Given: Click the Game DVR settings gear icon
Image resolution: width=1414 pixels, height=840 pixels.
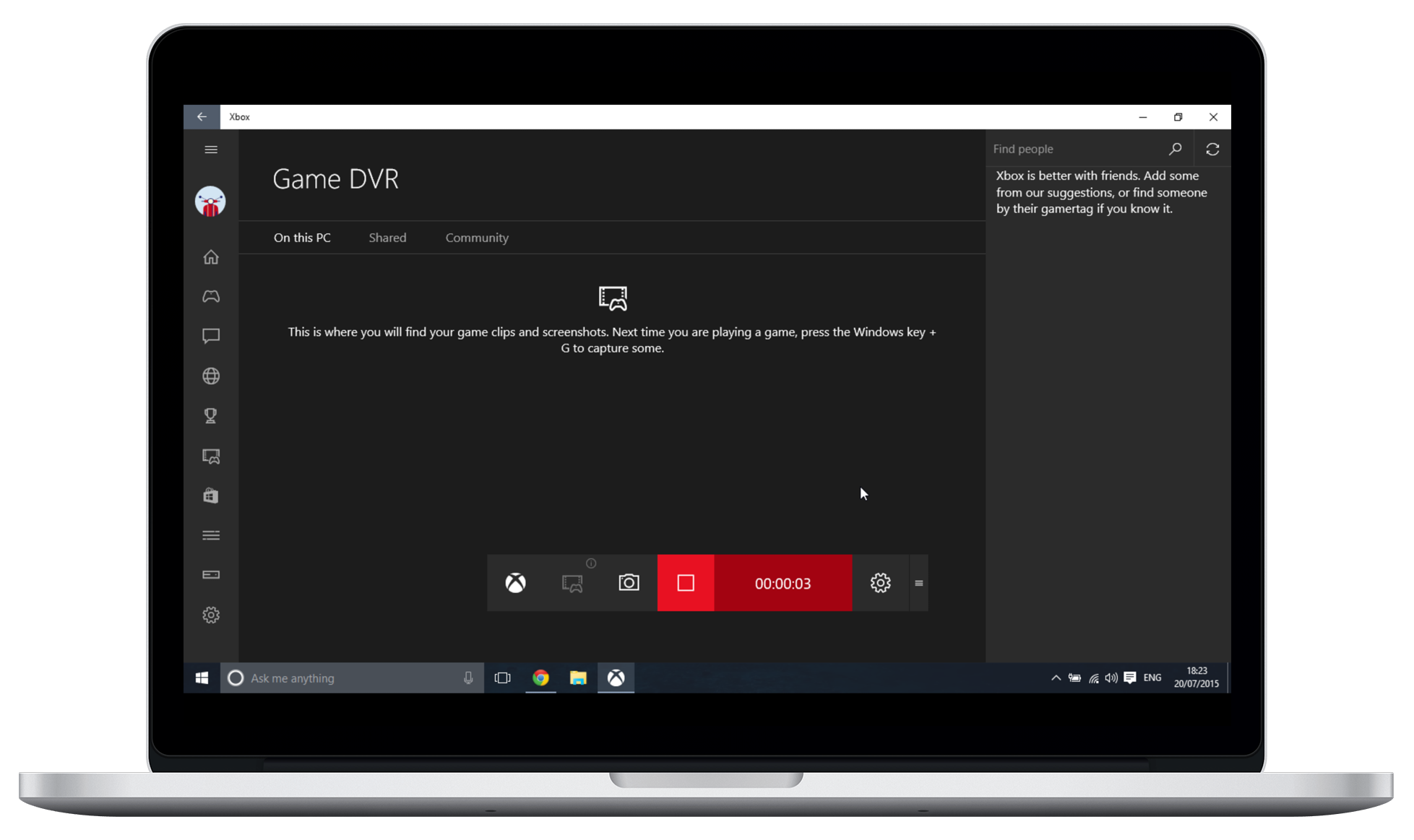Looking at the screenshot, I should (881, 583).
